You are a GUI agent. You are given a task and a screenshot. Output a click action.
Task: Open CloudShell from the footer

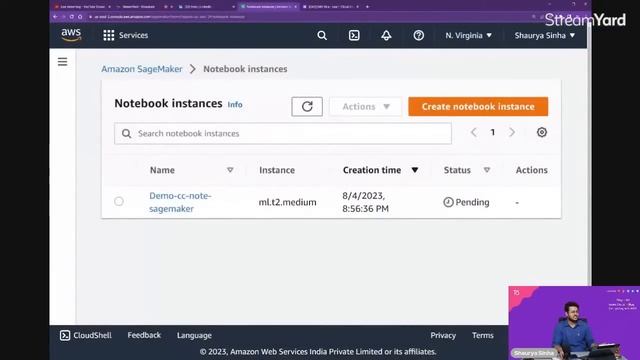[86, 336]
